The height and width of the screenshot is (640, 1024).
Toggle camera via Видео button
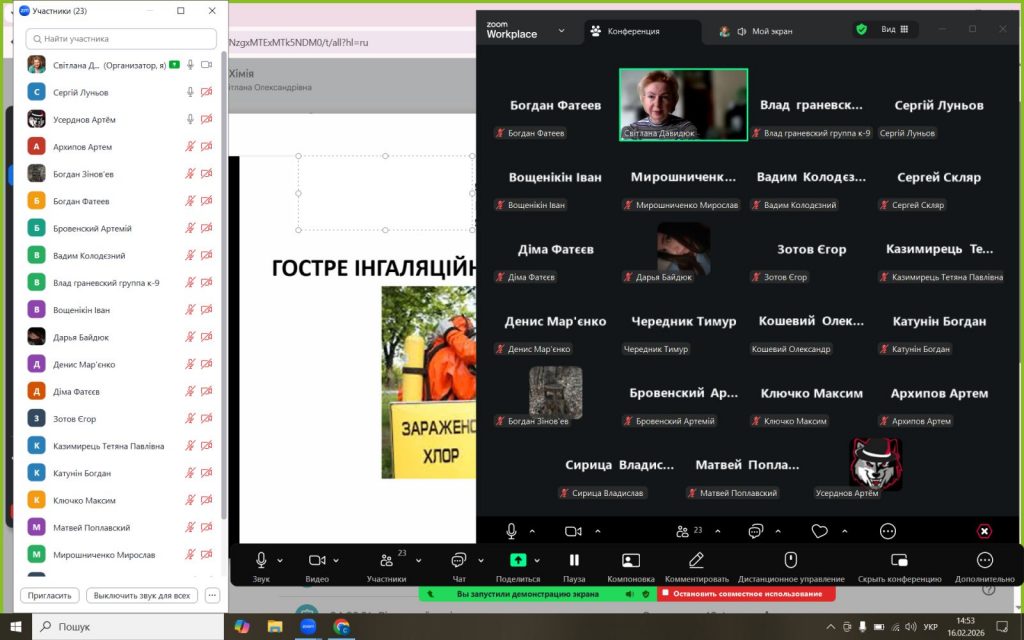pos(317,561)
